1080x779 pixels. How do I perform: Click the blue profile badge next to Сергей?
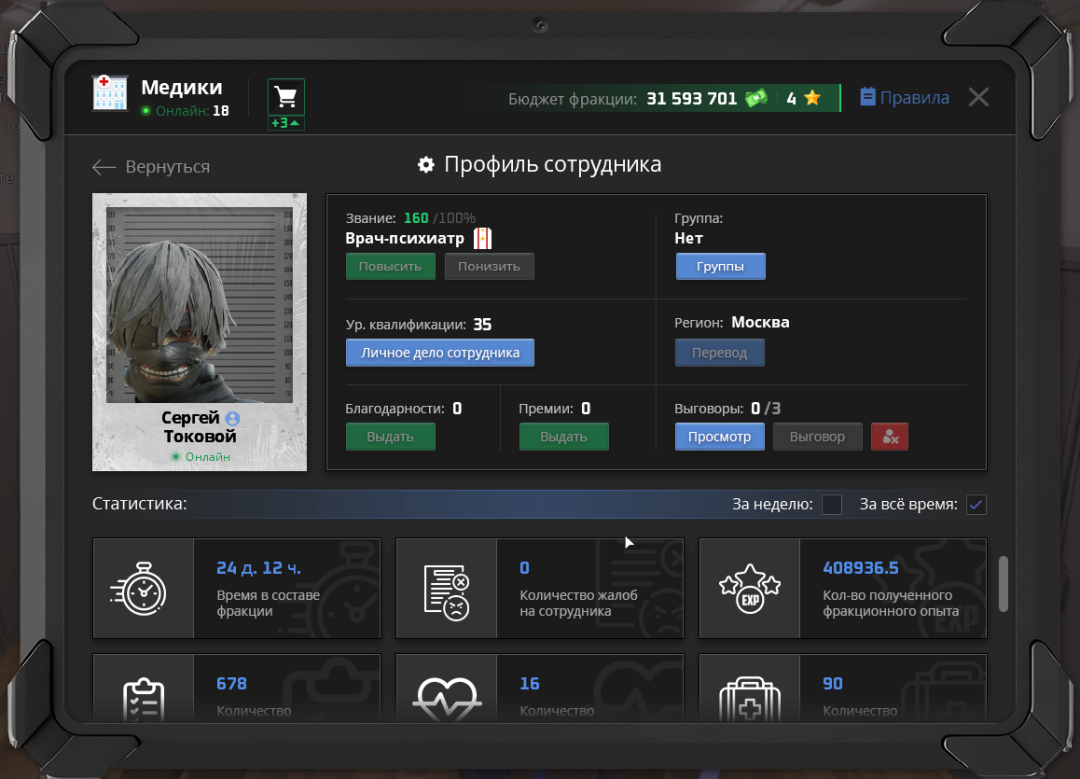[233, 418]
